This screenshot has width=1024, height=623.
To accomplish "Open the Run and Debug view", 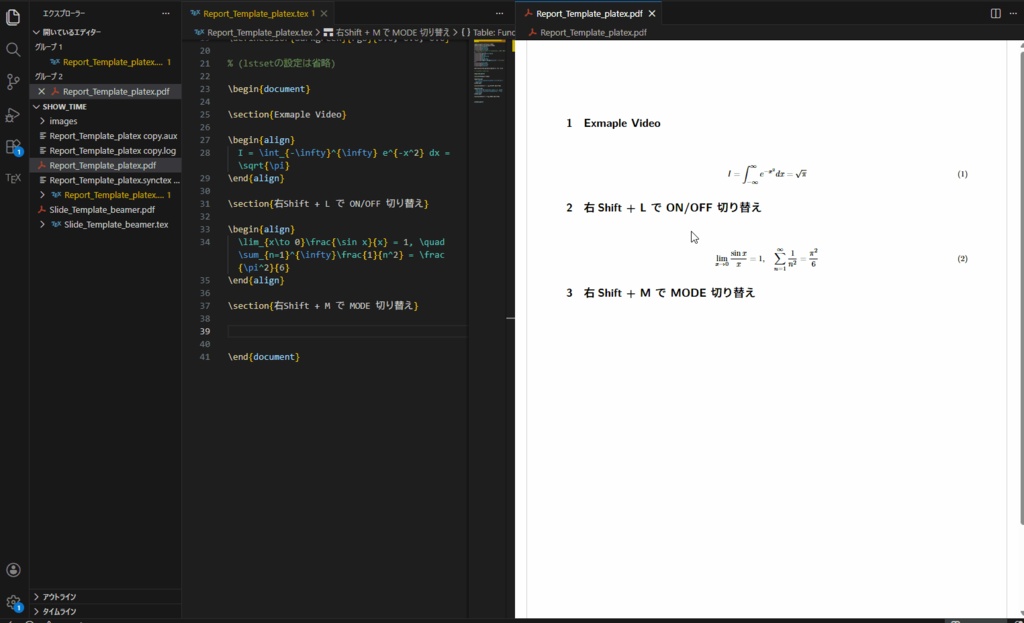I will pos(13,113).
